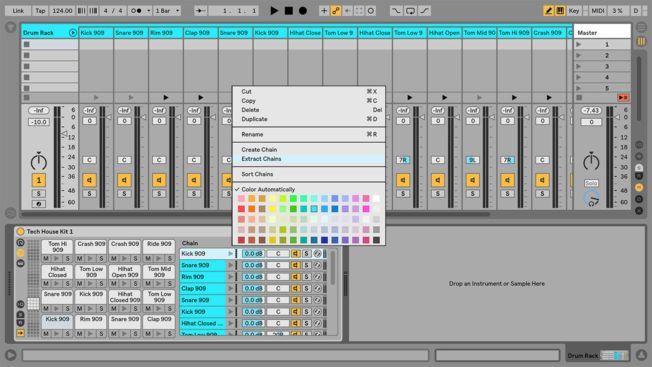This screenshot has height=367, width=652.
Task: Pick the outlined cyan color swatch
Action: pyautogui.click(x=314, y=209)
